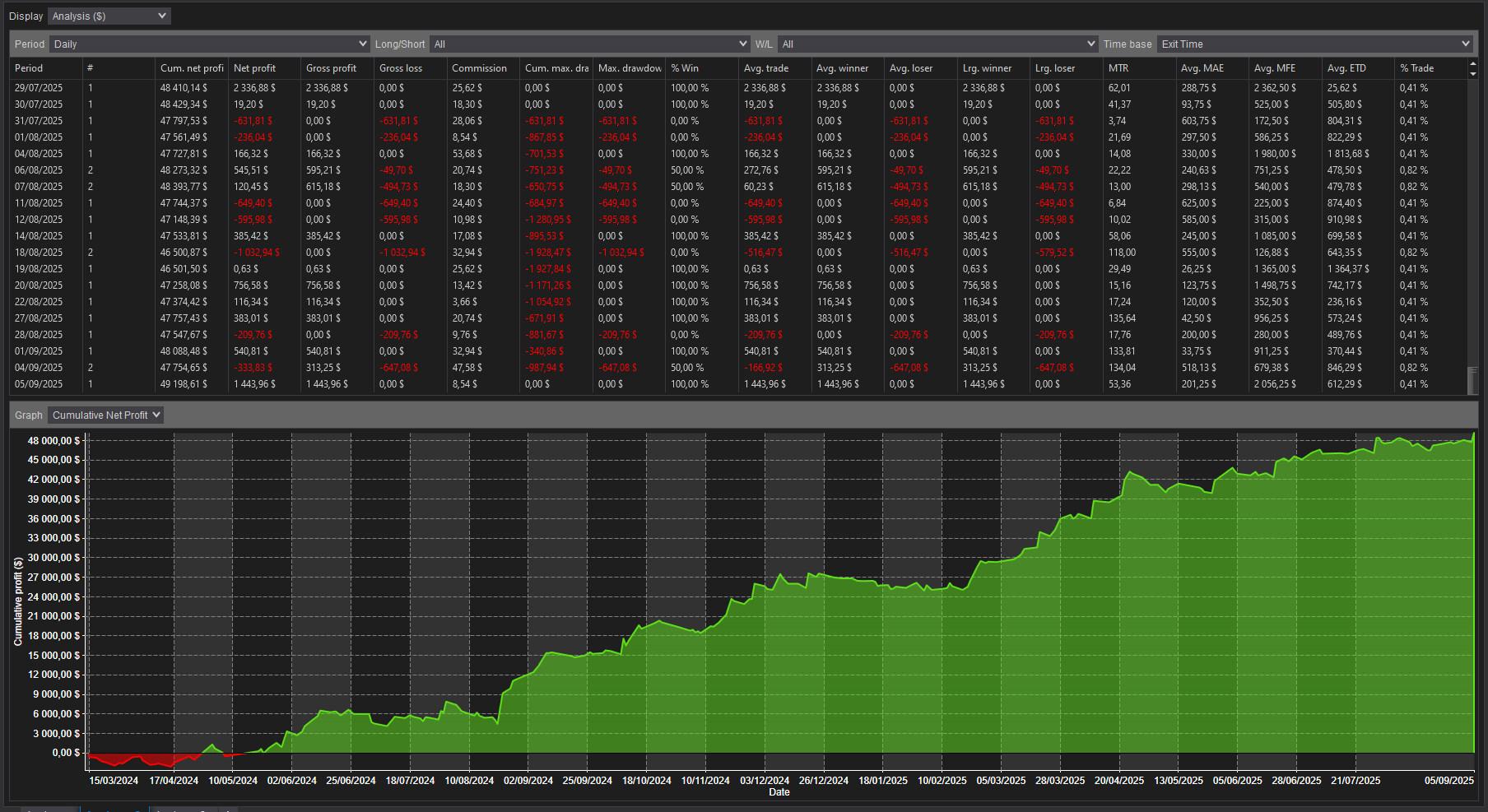Sort by the Cum. net profit column header

[191, 68]
